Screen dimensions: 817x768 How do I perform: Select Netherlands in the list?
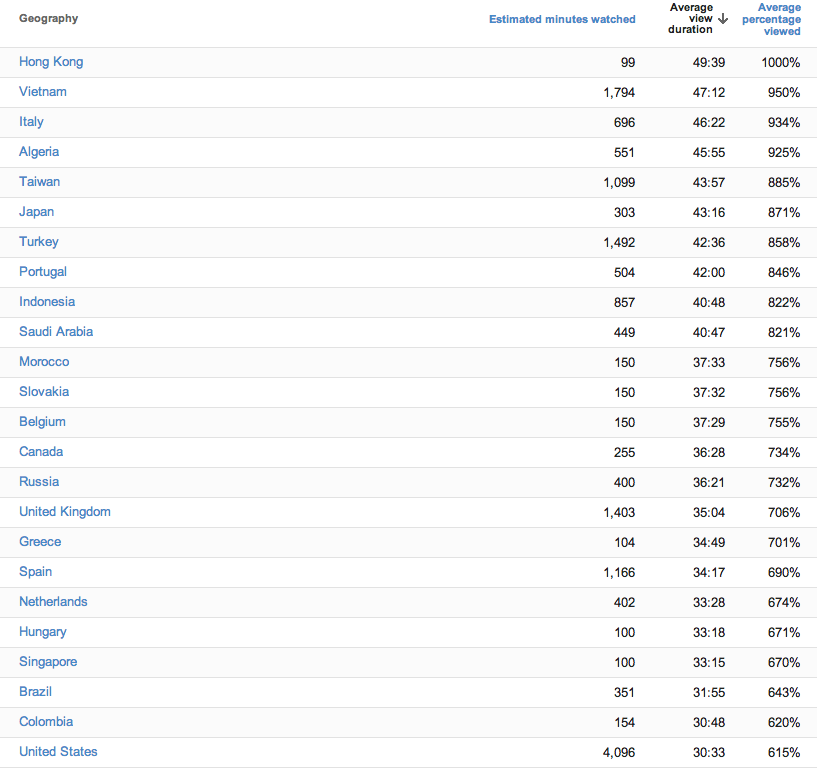(53, 602)
